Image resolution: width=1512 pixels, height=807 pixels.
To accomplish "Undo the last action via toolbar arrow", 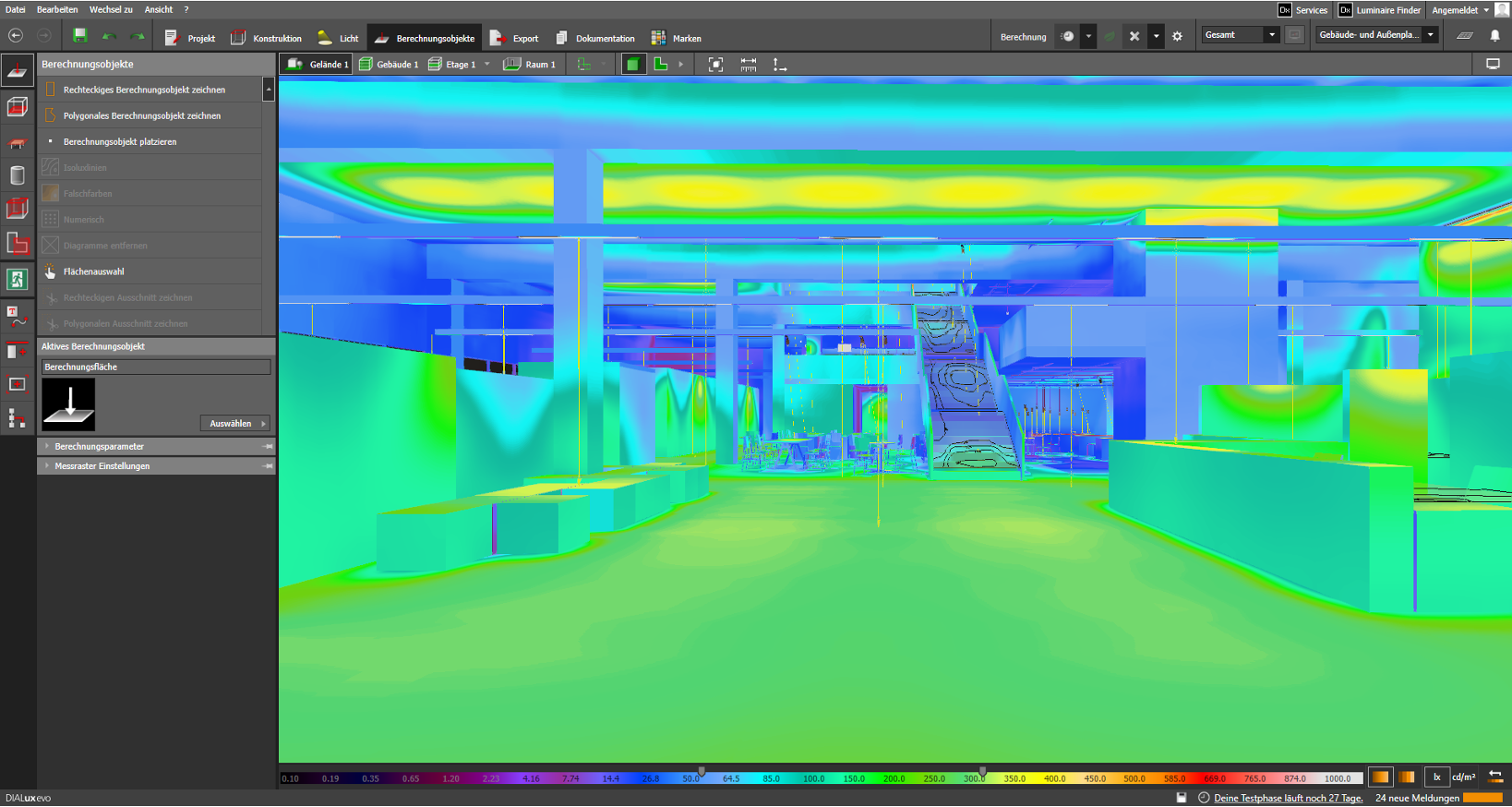I will point(109,37).
